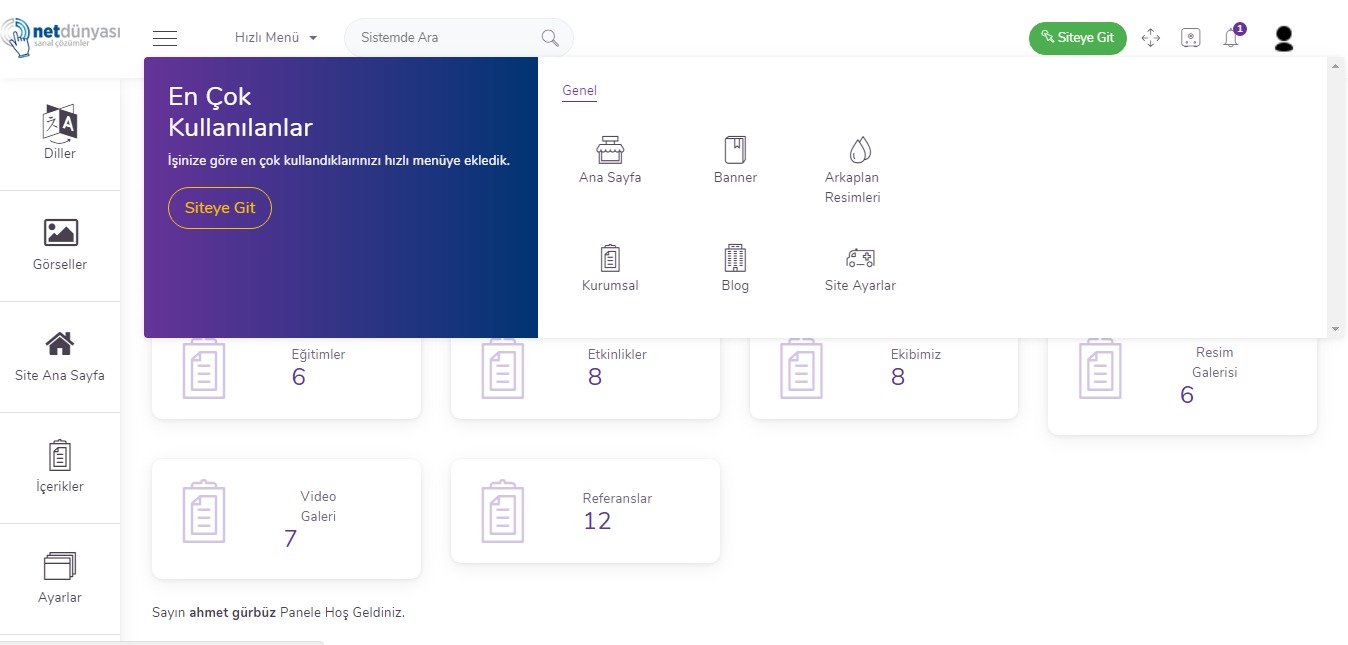Screen dimensions: 1348x645
Task: Click the Video Galeri count 7
Action: pyautogui.click(x=290, y=539)
